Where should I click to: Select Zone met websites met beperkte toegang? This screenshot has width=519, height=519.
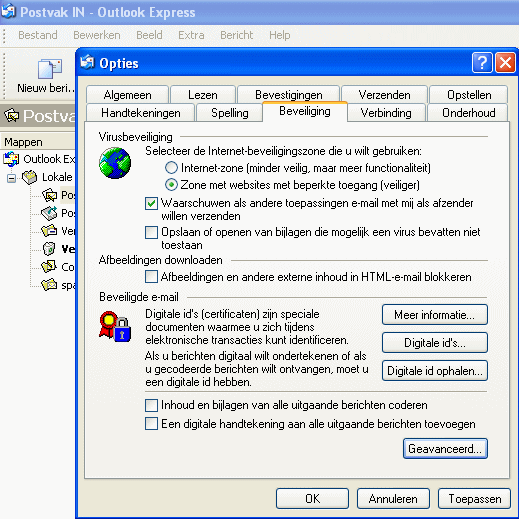(171, 185)
